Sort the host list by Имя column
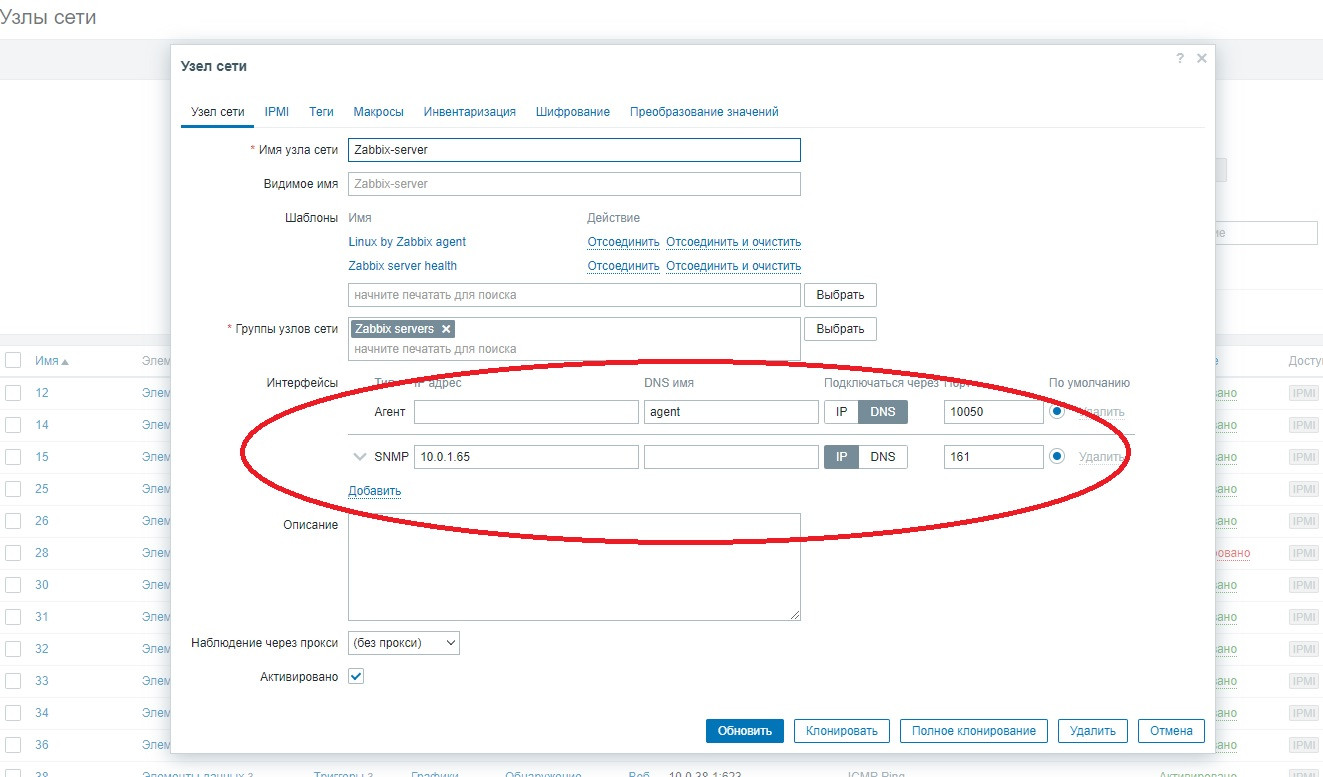Viewport: 1323px width, 777px height. click(x=52, y=361)
